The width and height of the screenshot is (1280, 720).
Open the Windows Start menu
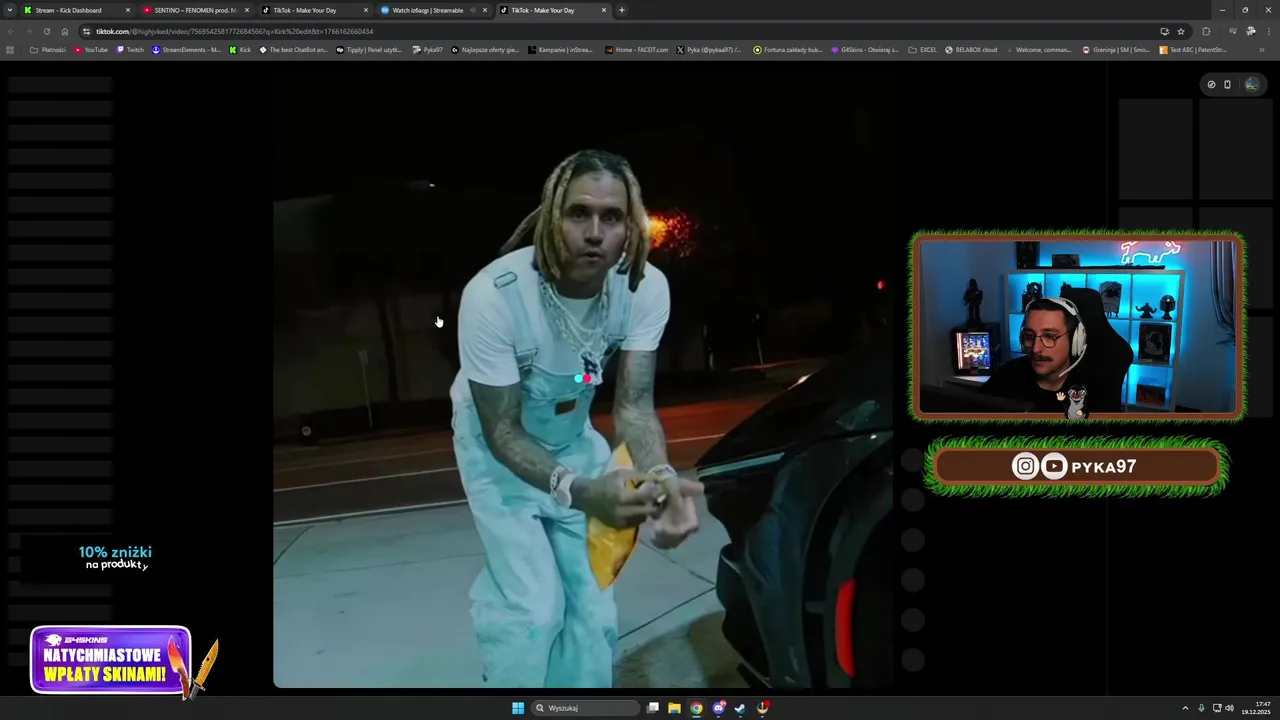pos(518,708)
